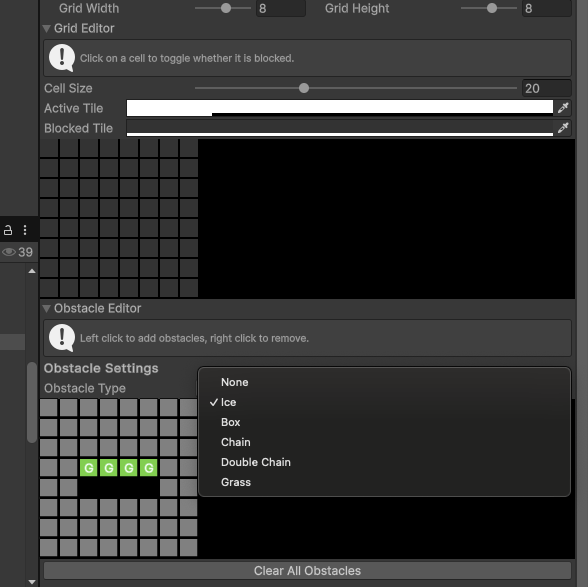Click the Obstacle Settings heading
The height and width of the screenshot is (587, 588).
[101, 368]
